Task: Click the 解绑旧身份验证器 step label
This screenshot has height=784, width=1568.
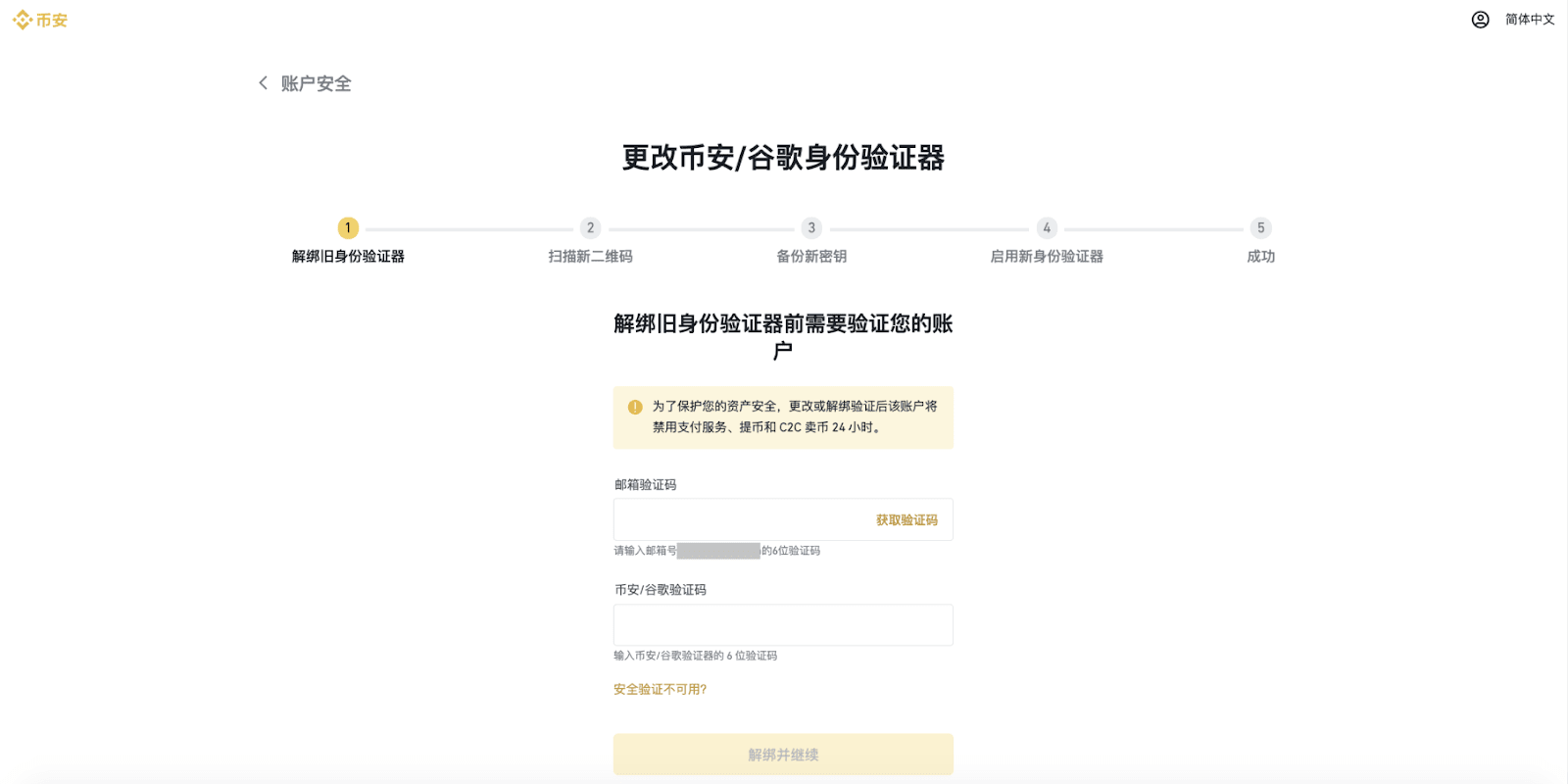Action: point(348,257)
